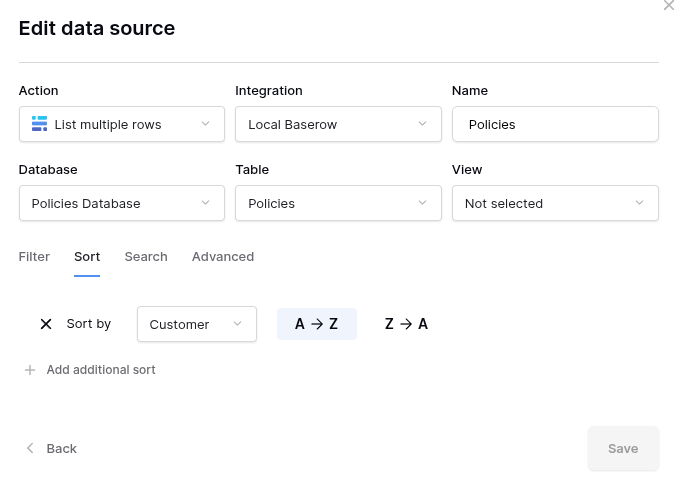Screen dimensions: 680x478
Task: Close the Edit data source dialog
Action: (669, 6)
